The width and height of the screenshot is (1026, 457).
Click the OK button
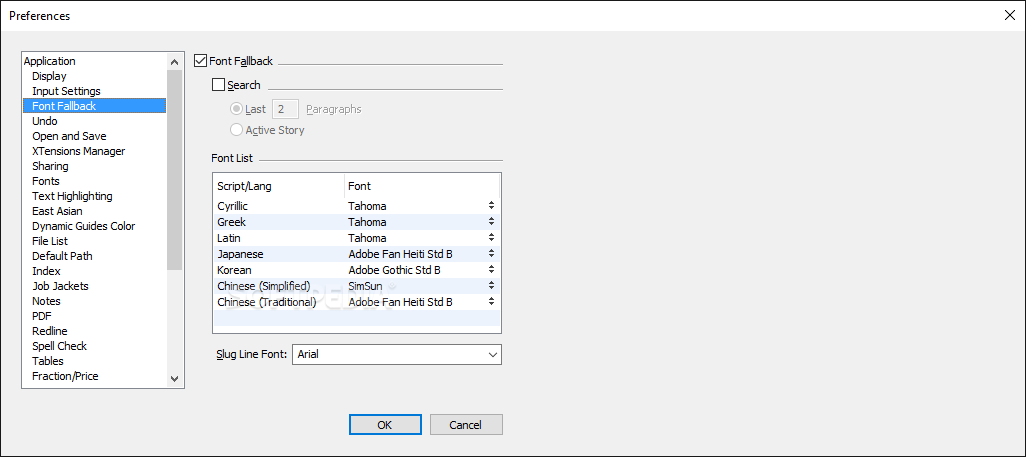pos(385,424)
